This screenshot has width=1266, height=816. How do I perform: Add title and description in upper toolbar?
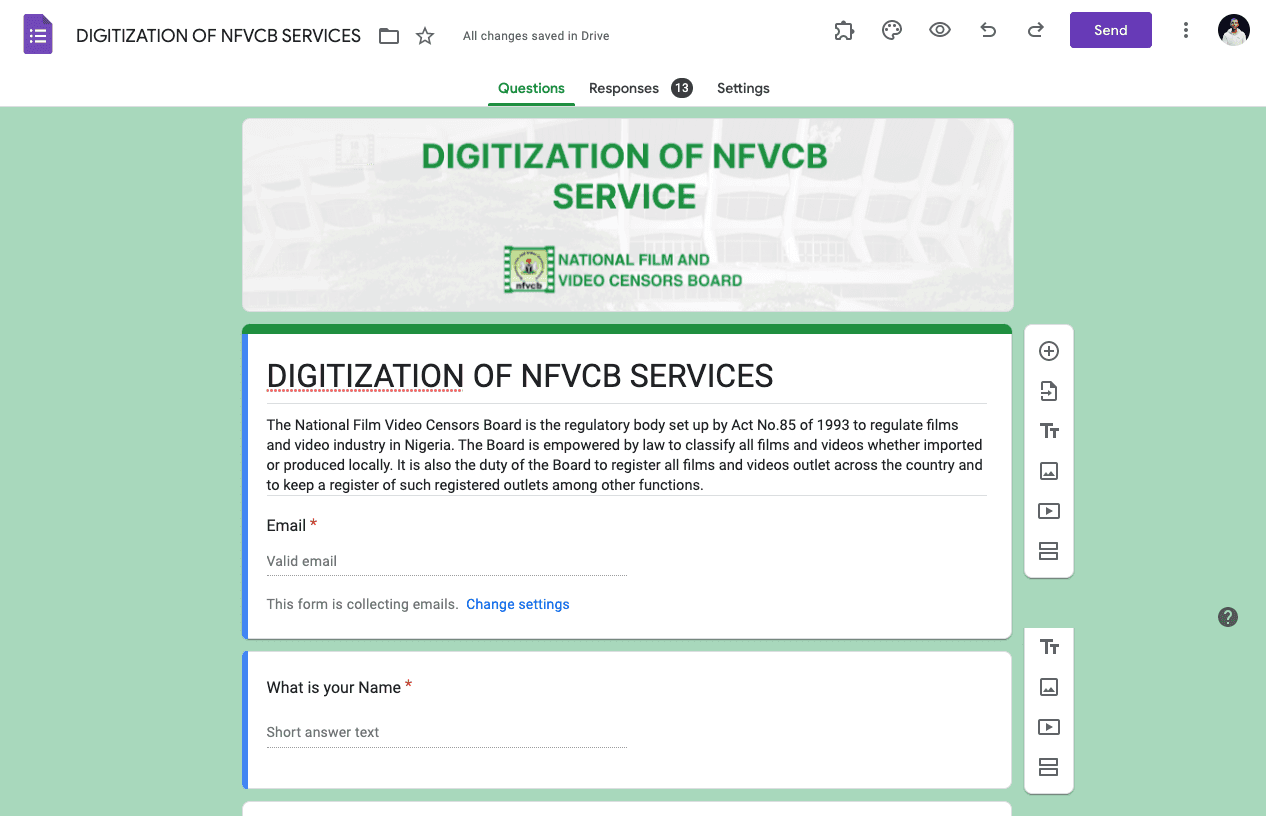[x=1049, y=431]
